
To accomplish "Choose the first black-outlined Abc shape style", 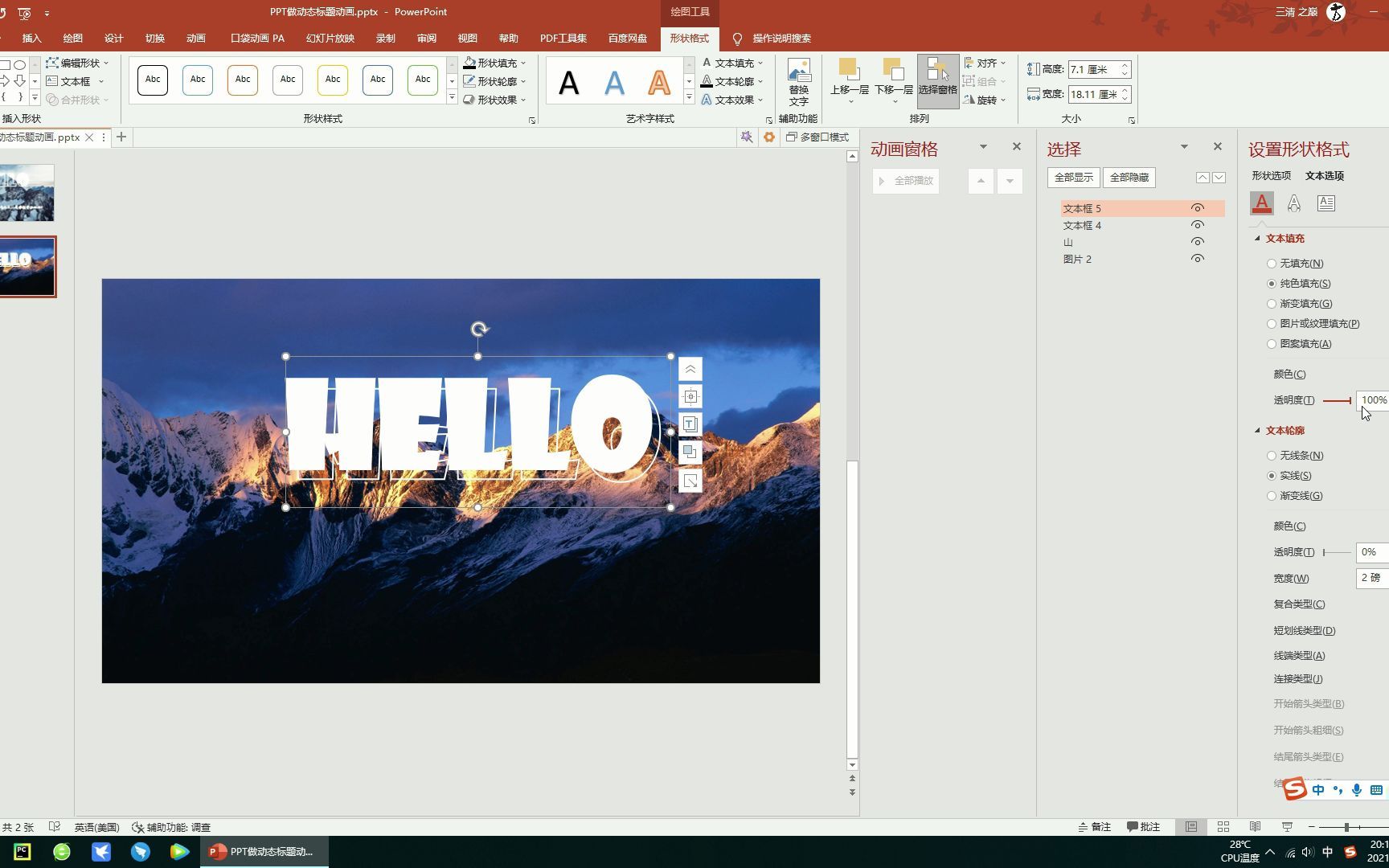I will point(153,80).
